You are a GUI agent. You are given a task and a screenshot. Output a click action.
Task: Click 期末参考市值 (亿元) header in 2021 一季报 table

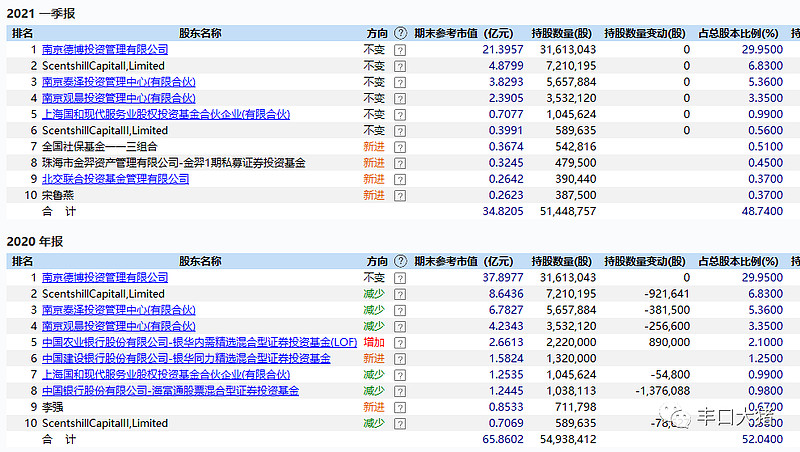point(463,34)
